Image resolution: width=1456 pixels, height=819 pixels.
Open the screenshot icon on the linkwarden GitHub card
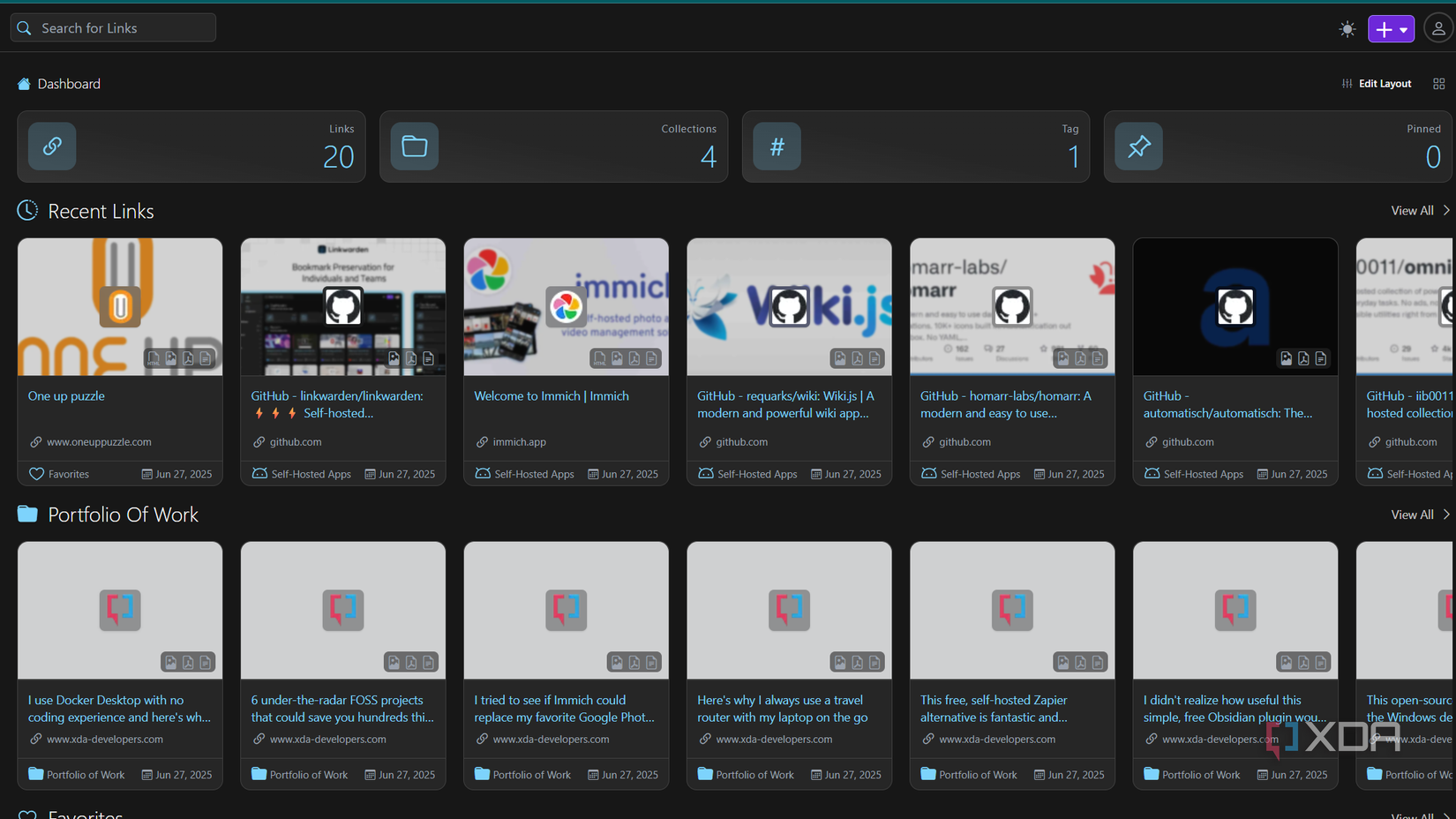coord(394,358)
